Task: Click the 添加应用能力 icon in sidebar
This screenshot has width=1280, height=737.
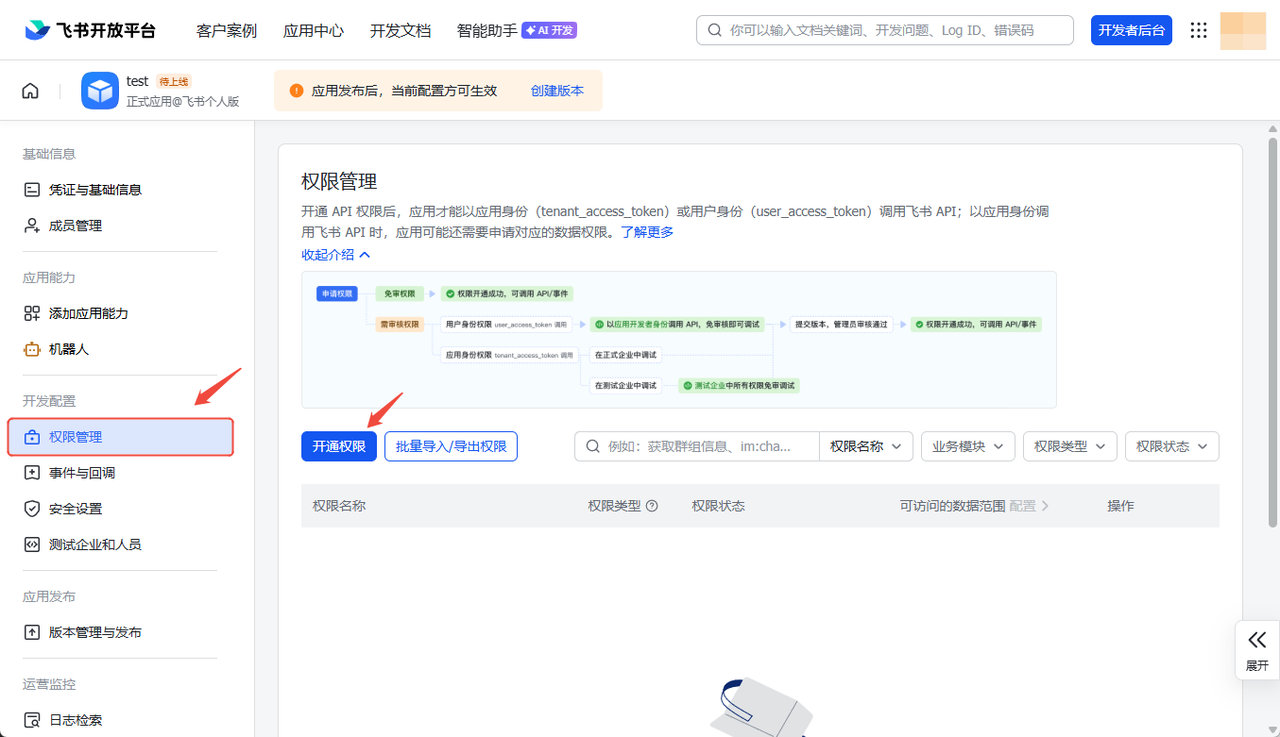Action: (32, 313)
